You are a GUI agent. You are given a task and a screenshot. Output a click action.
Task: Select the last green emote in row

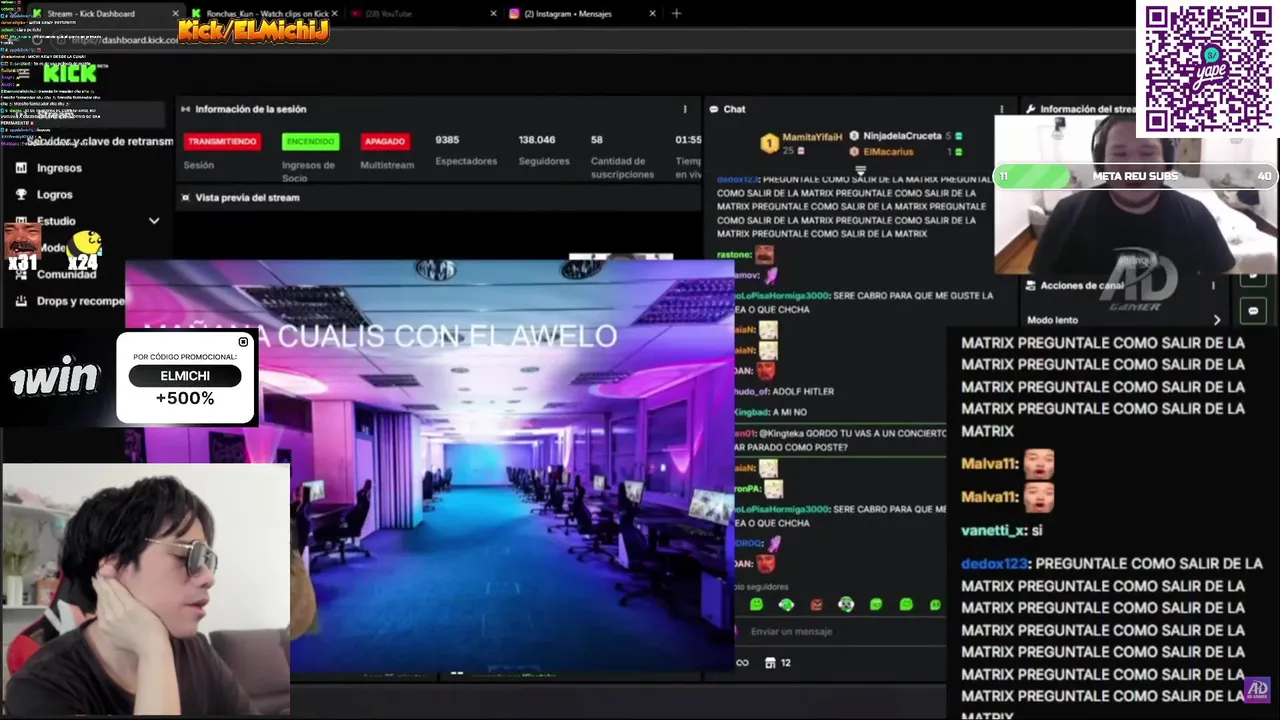[x=935, y=604]
